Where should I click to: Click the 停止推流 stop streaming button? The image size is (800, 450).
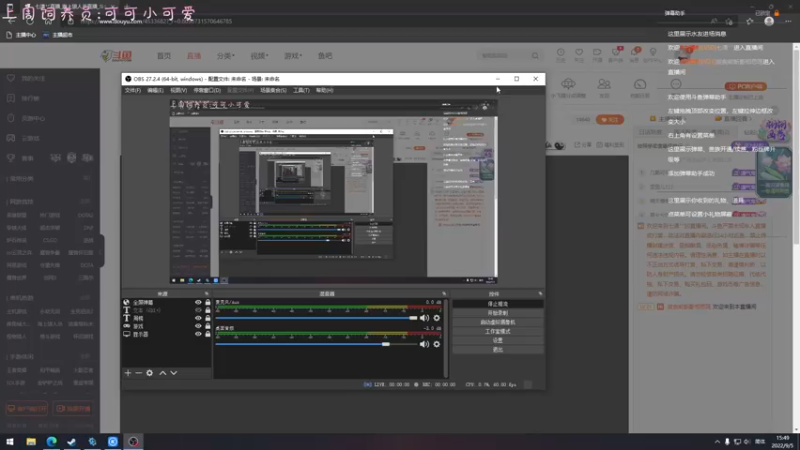pyautogui.click(x=497, y=304)
